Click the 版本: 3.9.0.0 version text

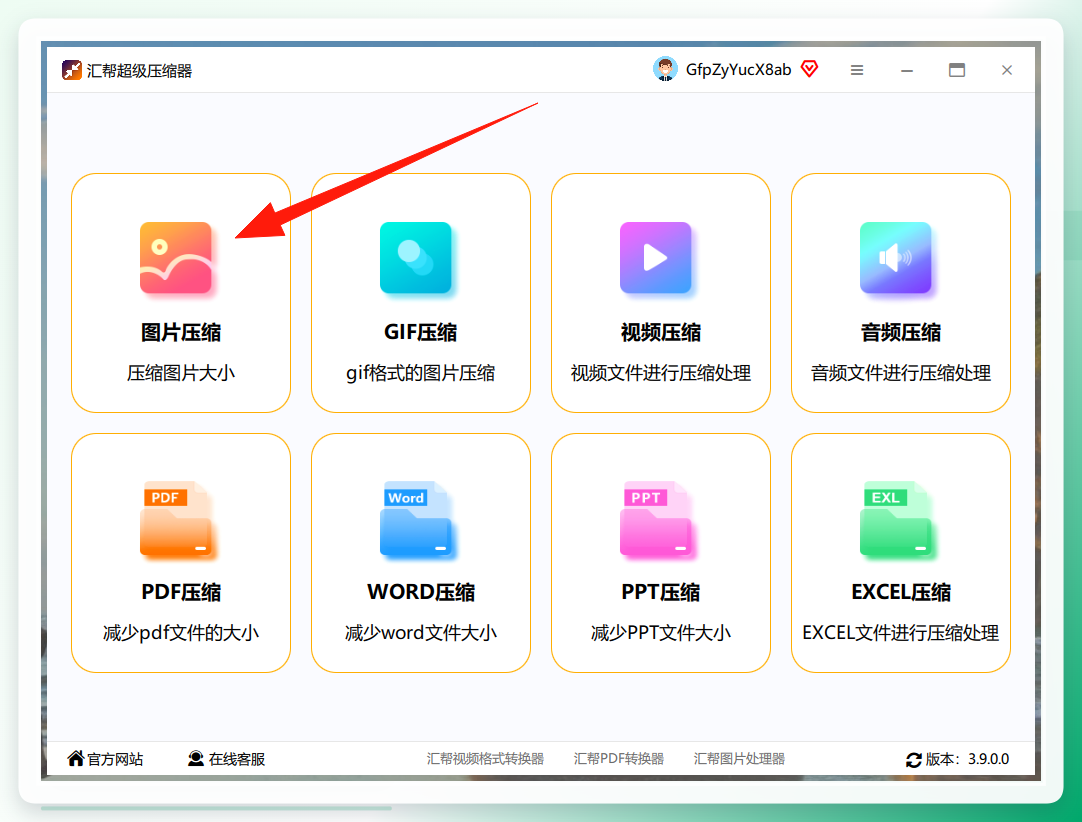coord(967,759)
